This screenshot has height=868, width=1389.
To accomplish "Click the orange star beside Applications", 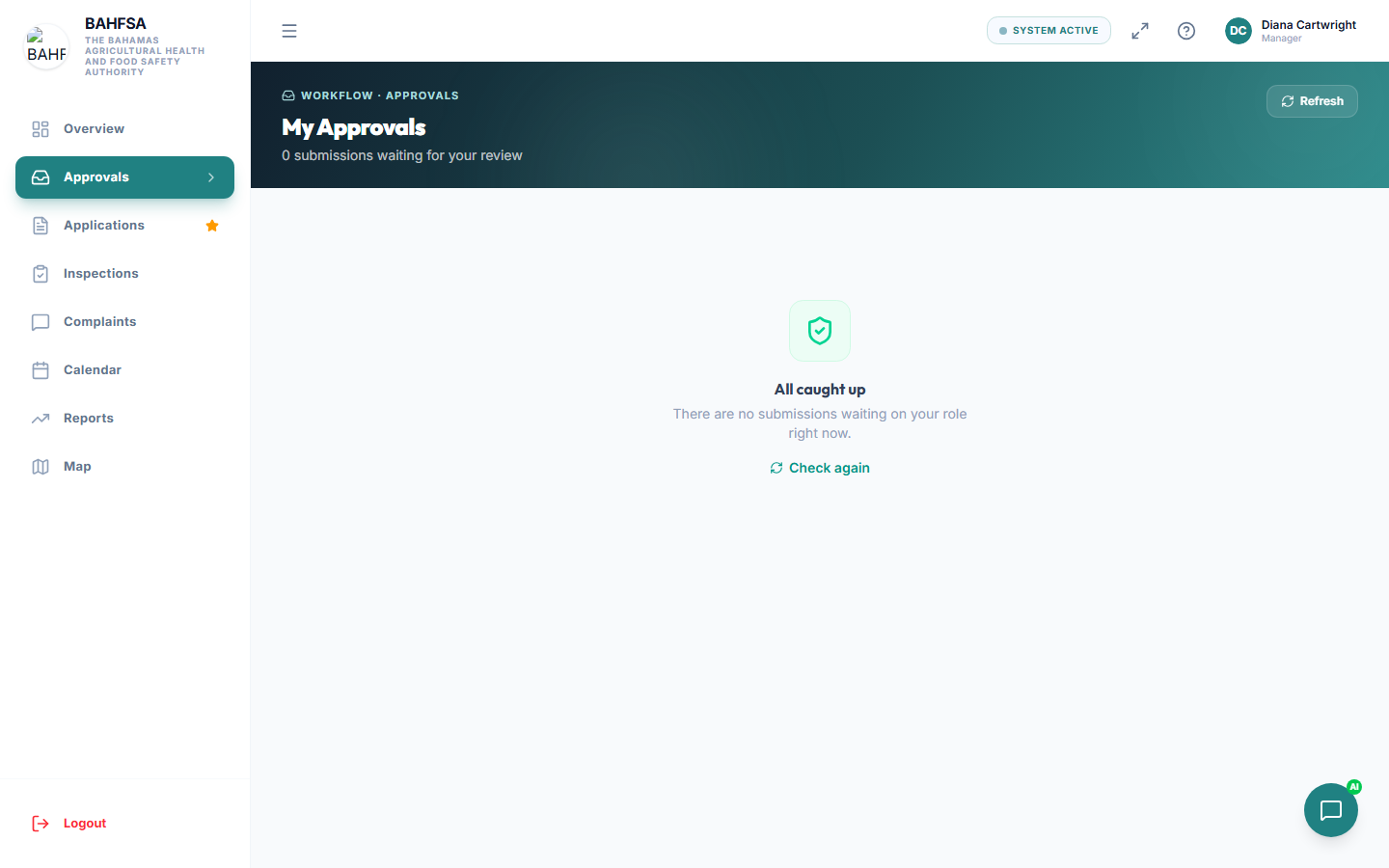I will (212, 226).
